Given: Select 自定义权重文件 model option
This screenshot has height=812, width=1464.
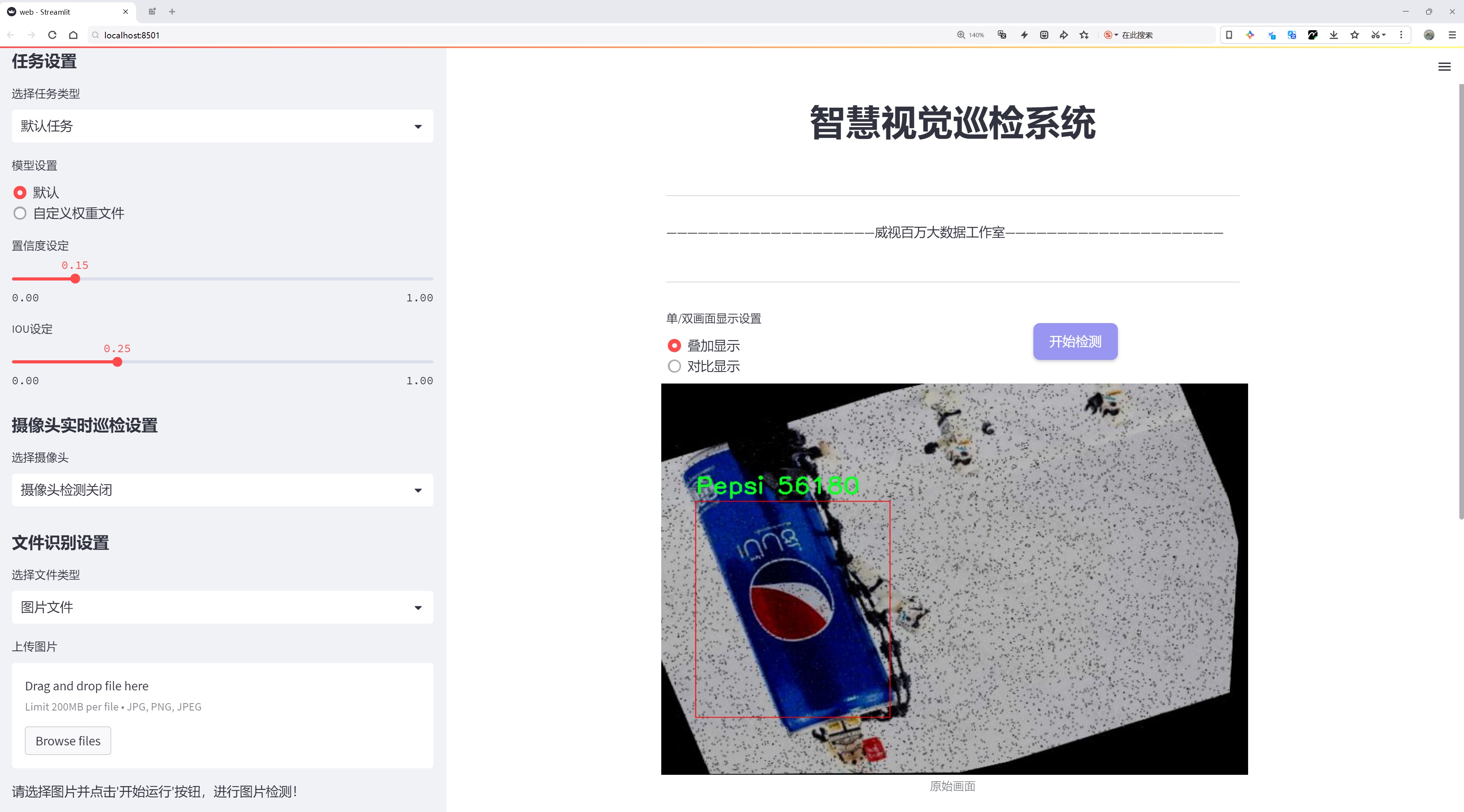Looking at the screenshot, I should click(21, 213).
